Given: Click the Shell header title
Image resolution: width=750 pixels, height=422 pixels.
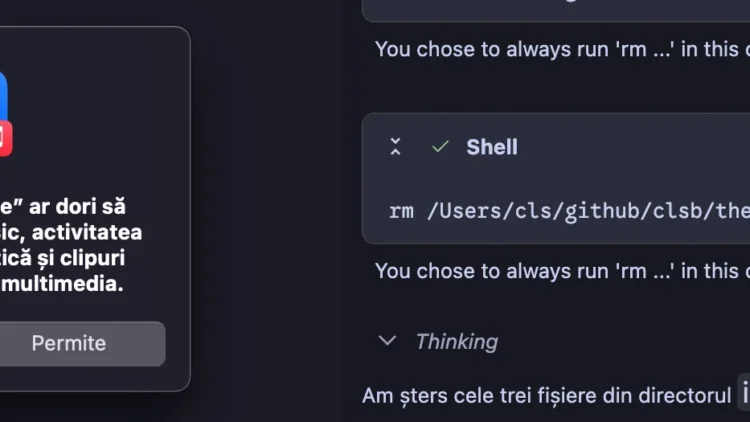Looking at the screenshot, I should tap(492, 147).
